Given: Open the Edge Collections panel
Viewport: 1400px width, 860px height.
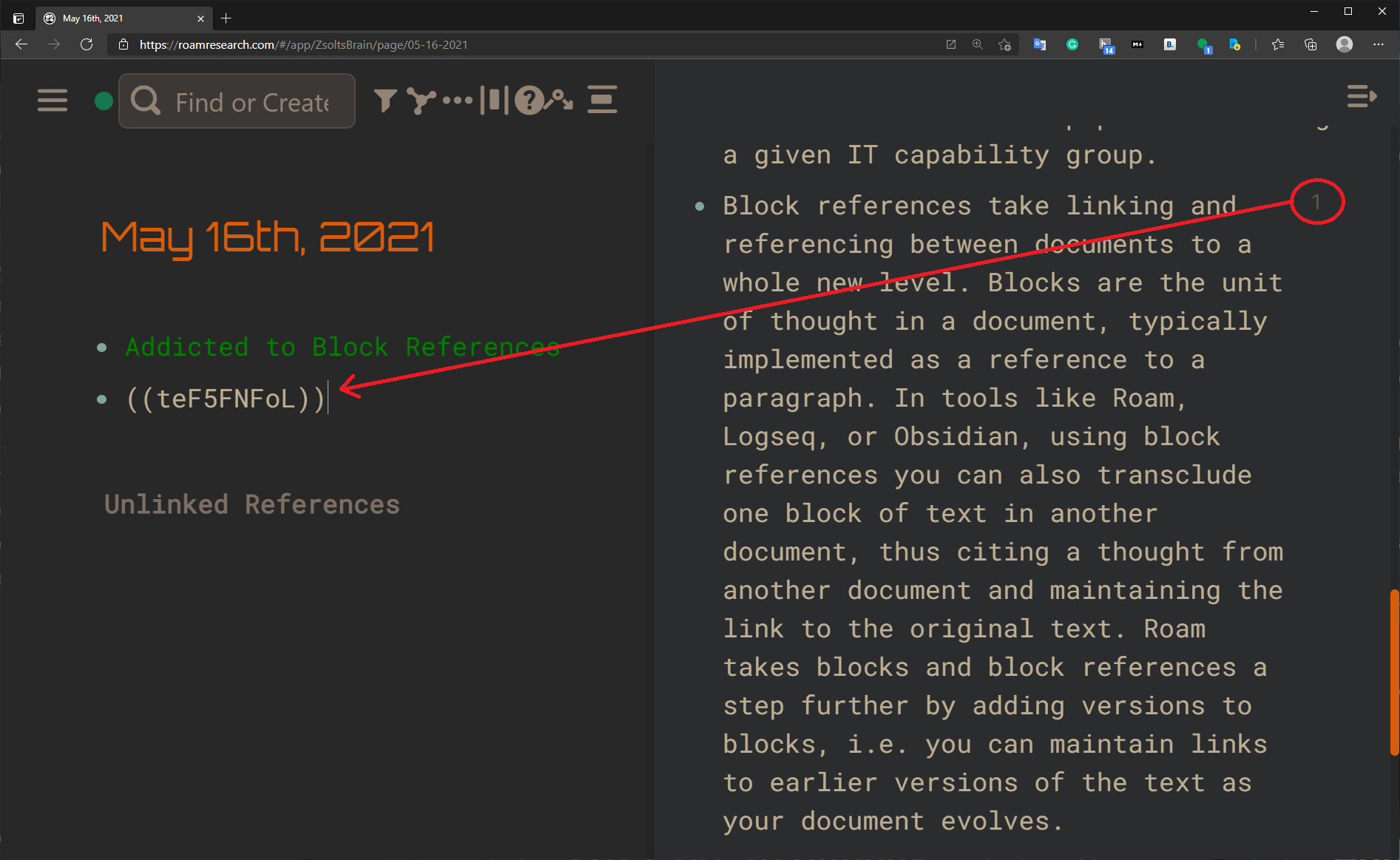Looking at the screenshot, I should (1311, 44).
